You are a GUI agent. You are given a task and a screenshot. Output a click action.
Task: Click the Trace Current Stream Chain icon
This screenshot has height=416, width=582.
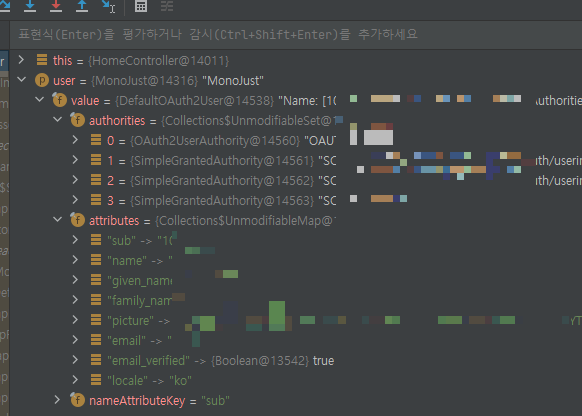pyautogui.click(x=167, y=6)
